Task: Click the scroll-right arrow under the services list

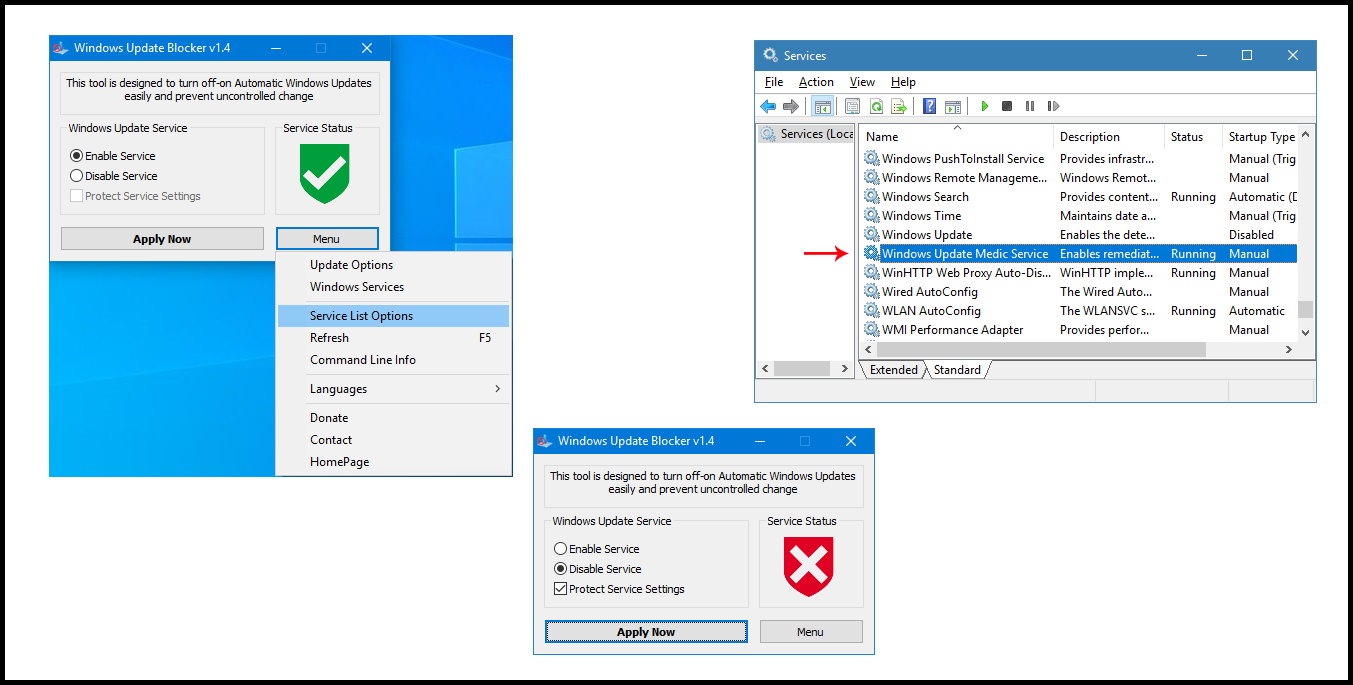Action: pyautogui.click(x=1289, y=349)
